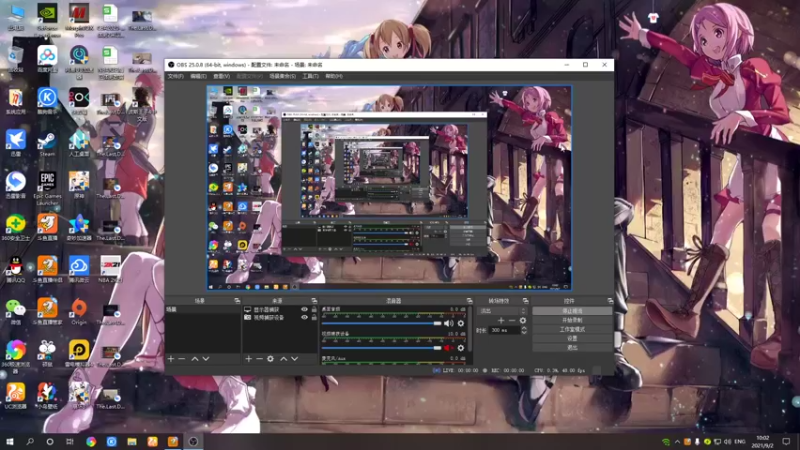
Task: Open File Explorer from the taskbar
Action: pyautogui.click(x=132, y=441)
